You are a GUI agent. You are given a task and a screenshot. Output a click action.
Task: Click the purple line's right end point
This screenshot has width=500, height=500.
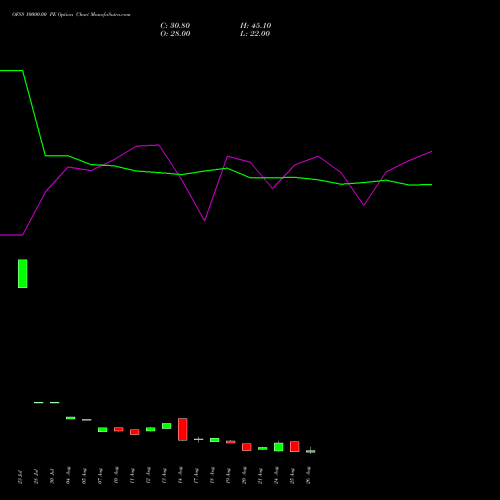click(432, 151)
